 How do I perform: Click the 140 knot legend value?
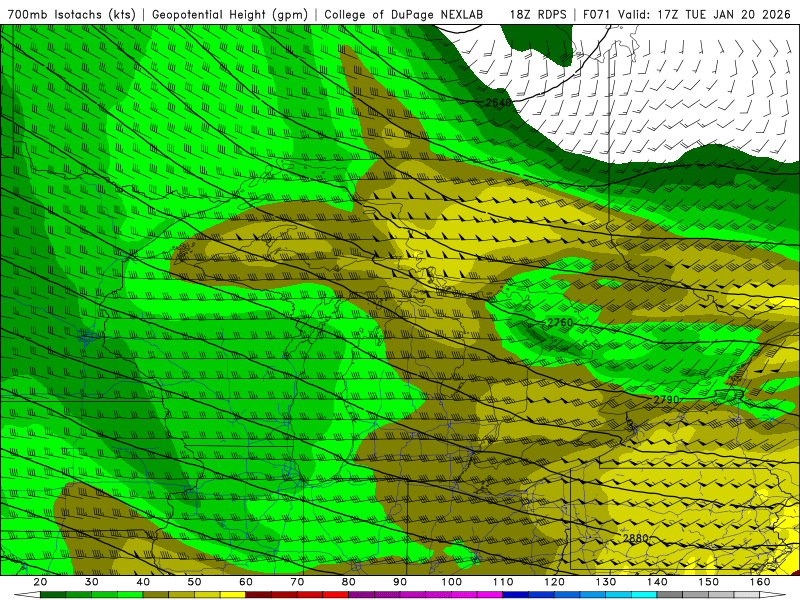(x=657, y=582)
